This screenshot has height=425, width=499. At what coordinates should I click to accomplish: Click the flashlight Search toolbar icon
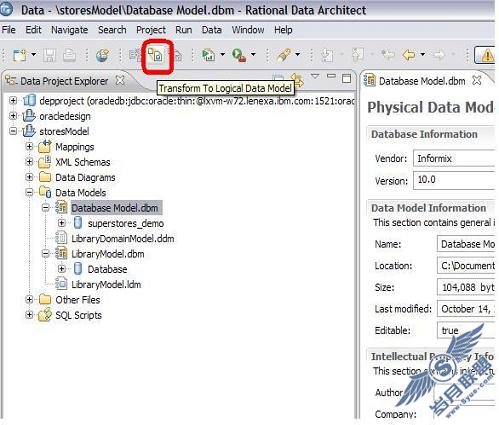[284, 55]
